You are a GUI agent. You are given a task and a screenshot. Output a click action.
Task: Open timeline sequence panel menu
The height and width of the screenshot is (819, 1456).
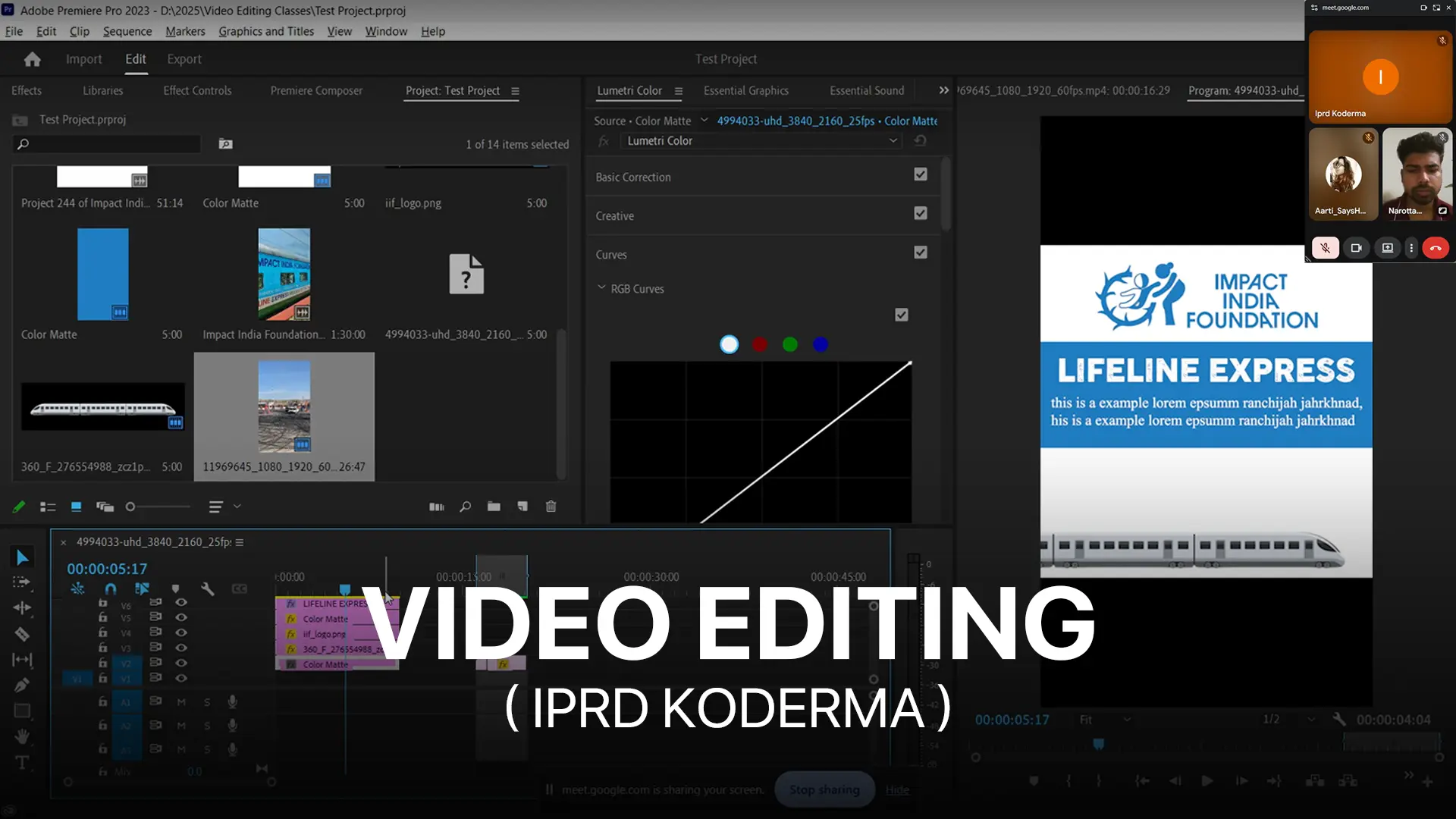point(240,542)
